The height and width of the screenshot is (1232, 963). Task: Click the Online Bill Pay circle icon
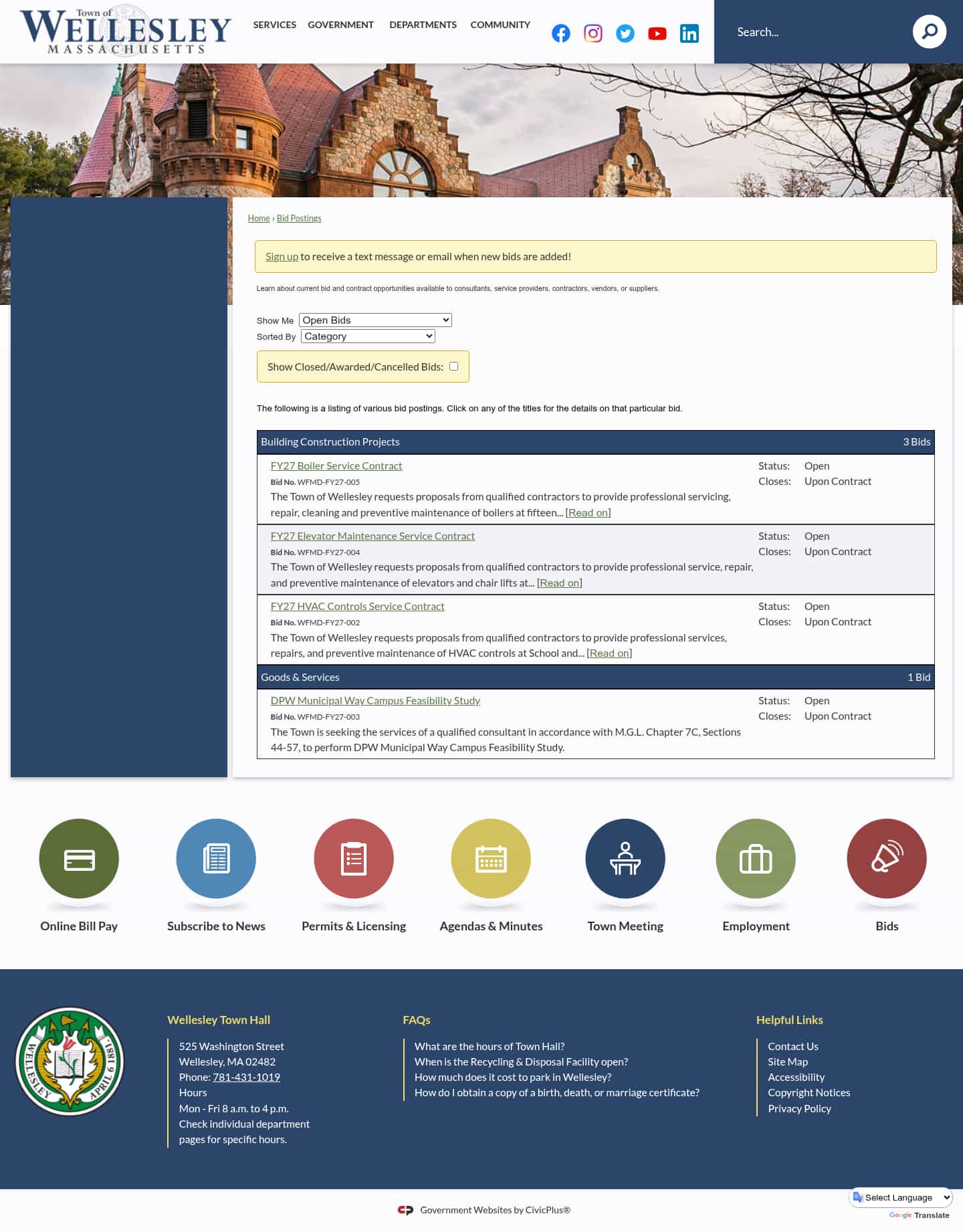pos(79,858)
